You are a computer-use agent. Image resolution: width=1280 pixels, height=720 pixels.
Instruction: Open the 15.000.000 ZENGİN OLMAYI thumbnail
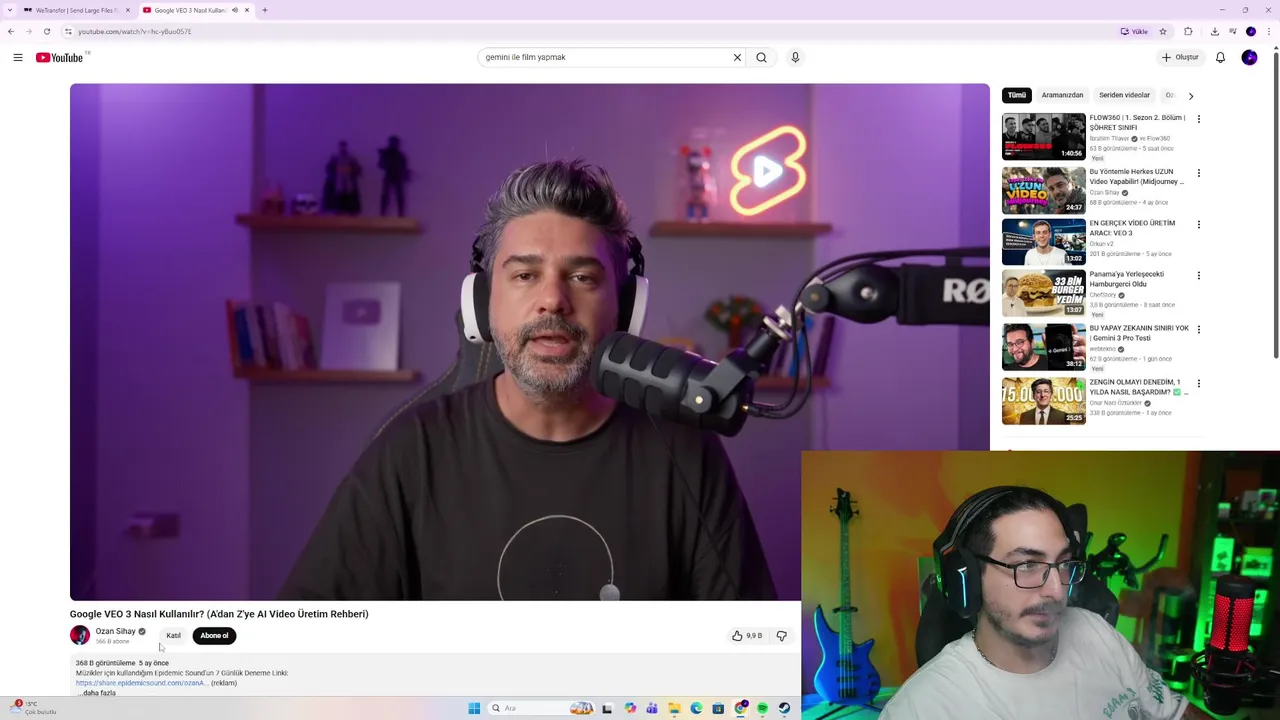1043,401
